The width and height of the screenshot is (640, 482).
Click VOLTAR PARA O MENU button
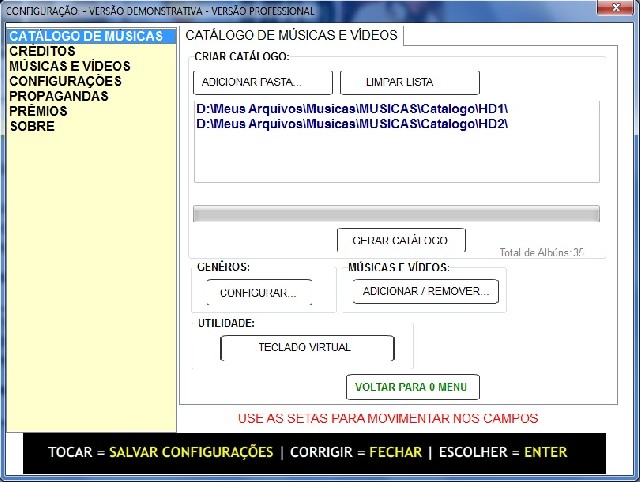click(413, 387)
